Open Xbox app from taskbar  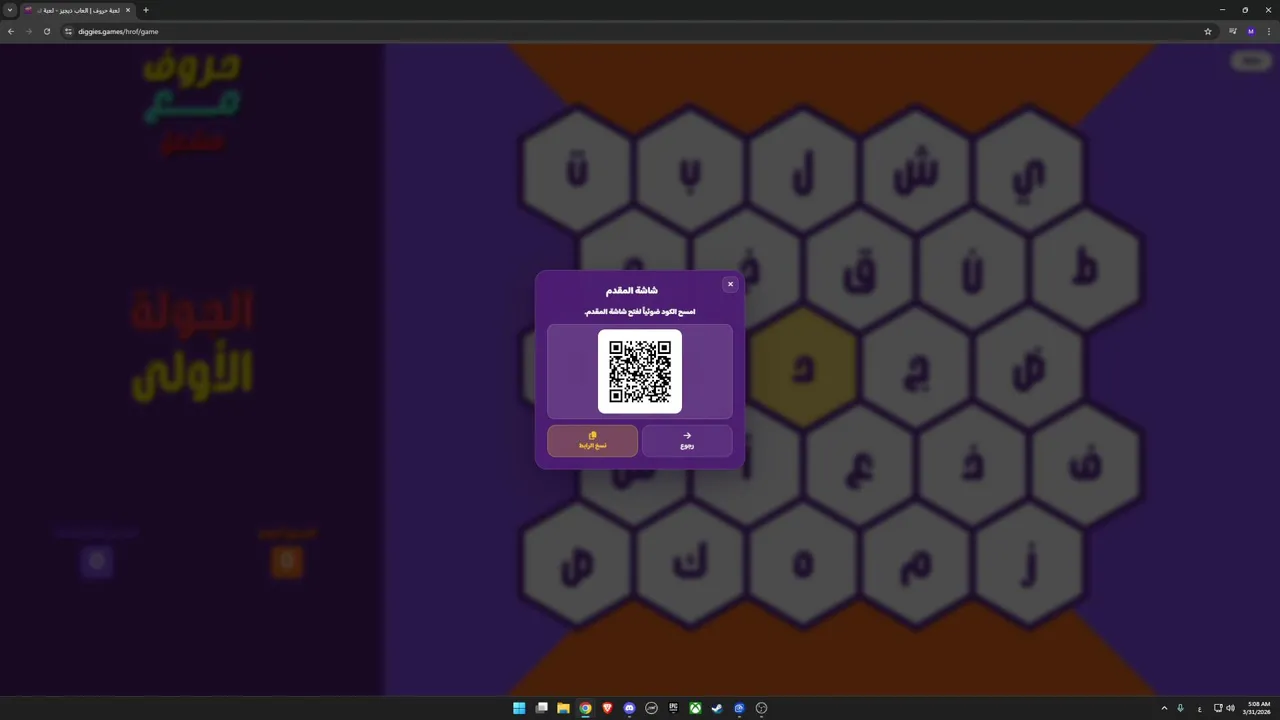[695, 708]
